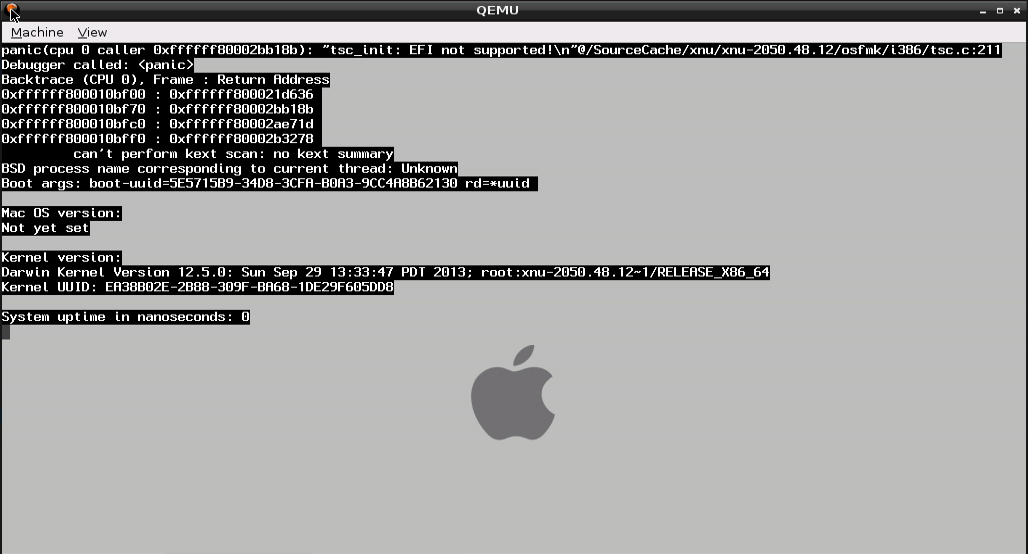Click backtrace row 0xffffff800010bf70
Image resolution: width=1028 pixels, height=554 pixels.
(x=157, y=109)
